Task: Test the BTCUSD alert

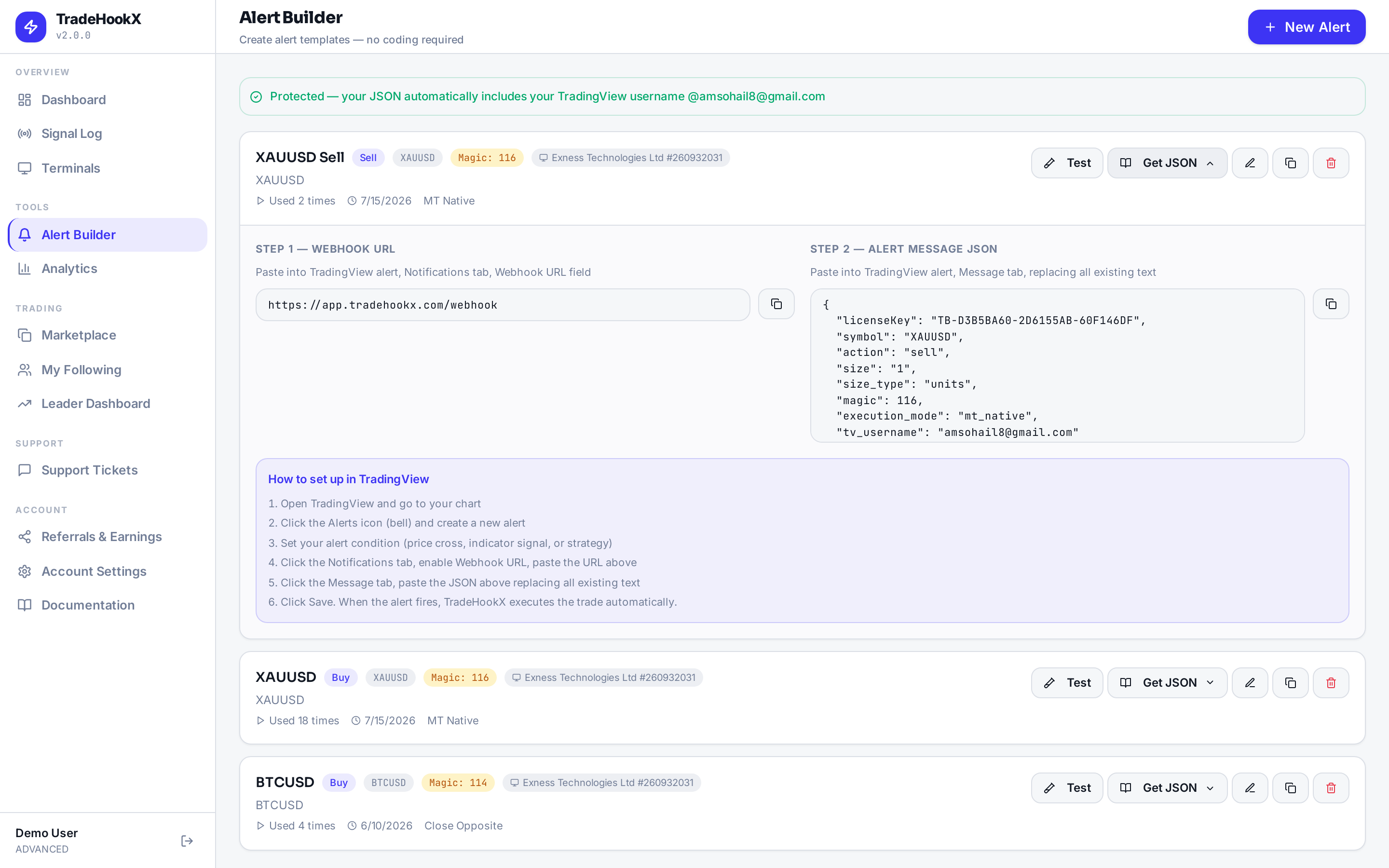Action: pyautogui.click(x=1067, y=787)
